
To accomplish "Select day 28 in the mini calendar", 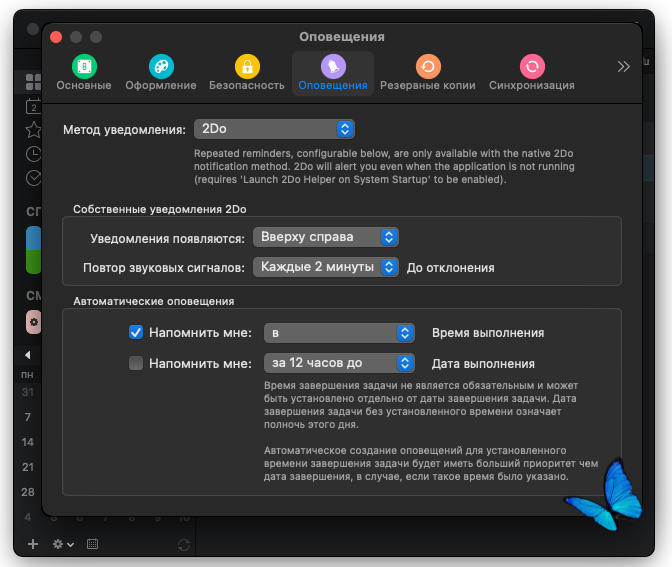I will pos(28,492).
